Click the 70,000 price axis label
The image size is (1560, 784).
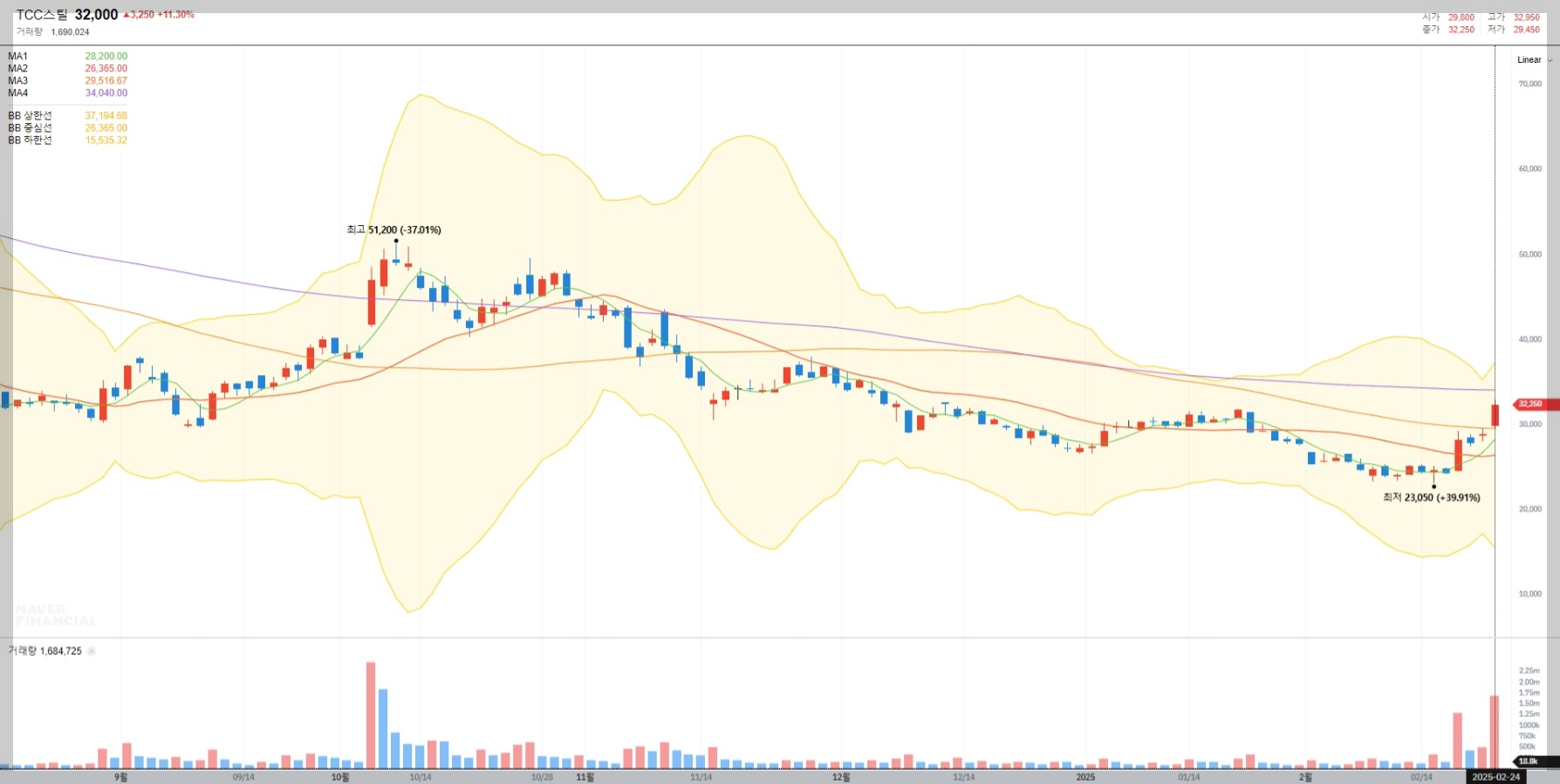point(1530,85)
